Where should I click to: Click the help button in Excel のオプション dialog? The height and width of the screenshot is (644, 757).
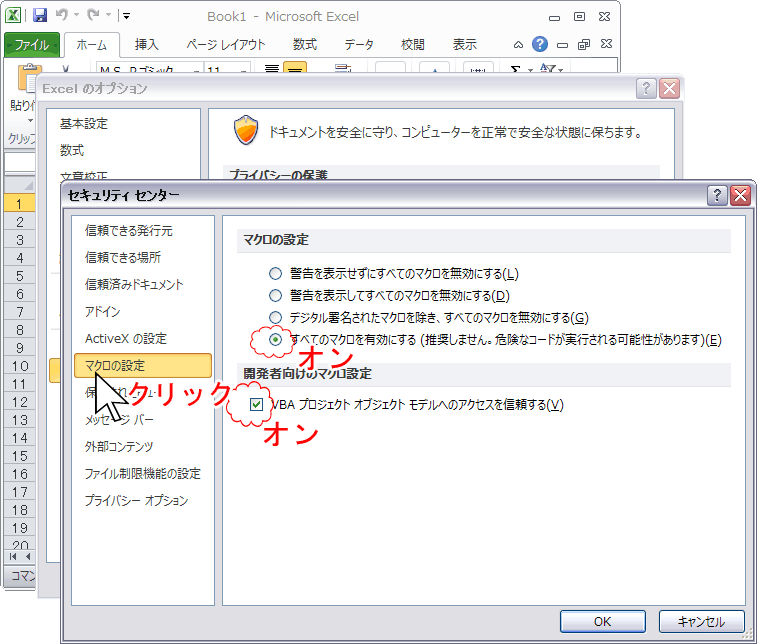coord(646,88)
